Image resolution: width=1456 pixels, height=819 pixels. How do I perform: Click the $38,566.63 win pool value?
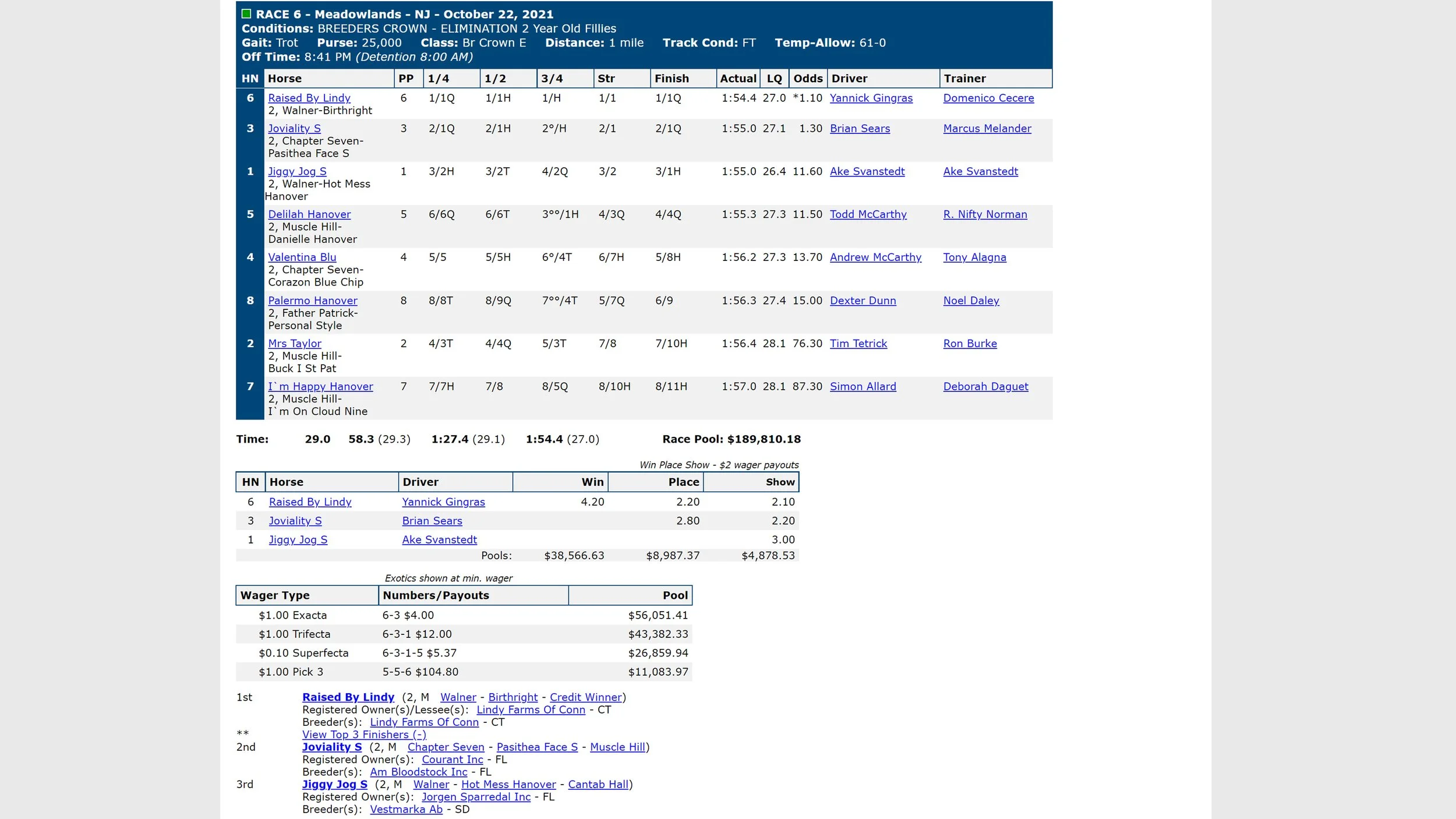[574, 556]
